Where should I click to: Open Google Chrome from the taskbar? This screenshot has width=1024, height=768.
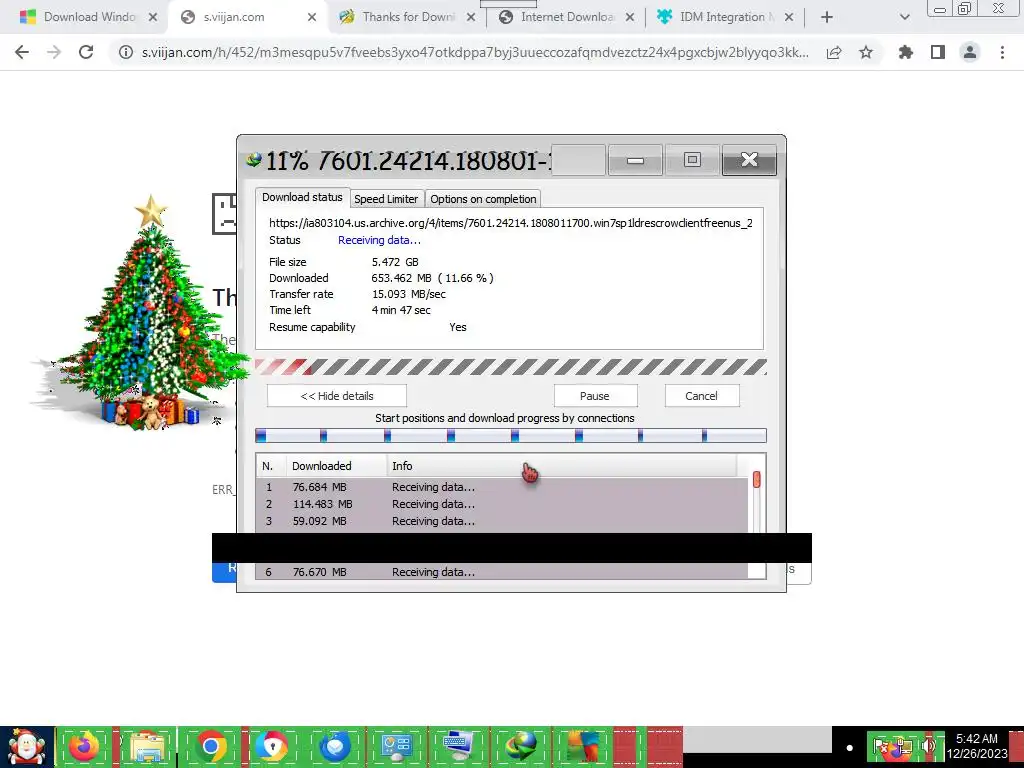click(x=210, y=747)
